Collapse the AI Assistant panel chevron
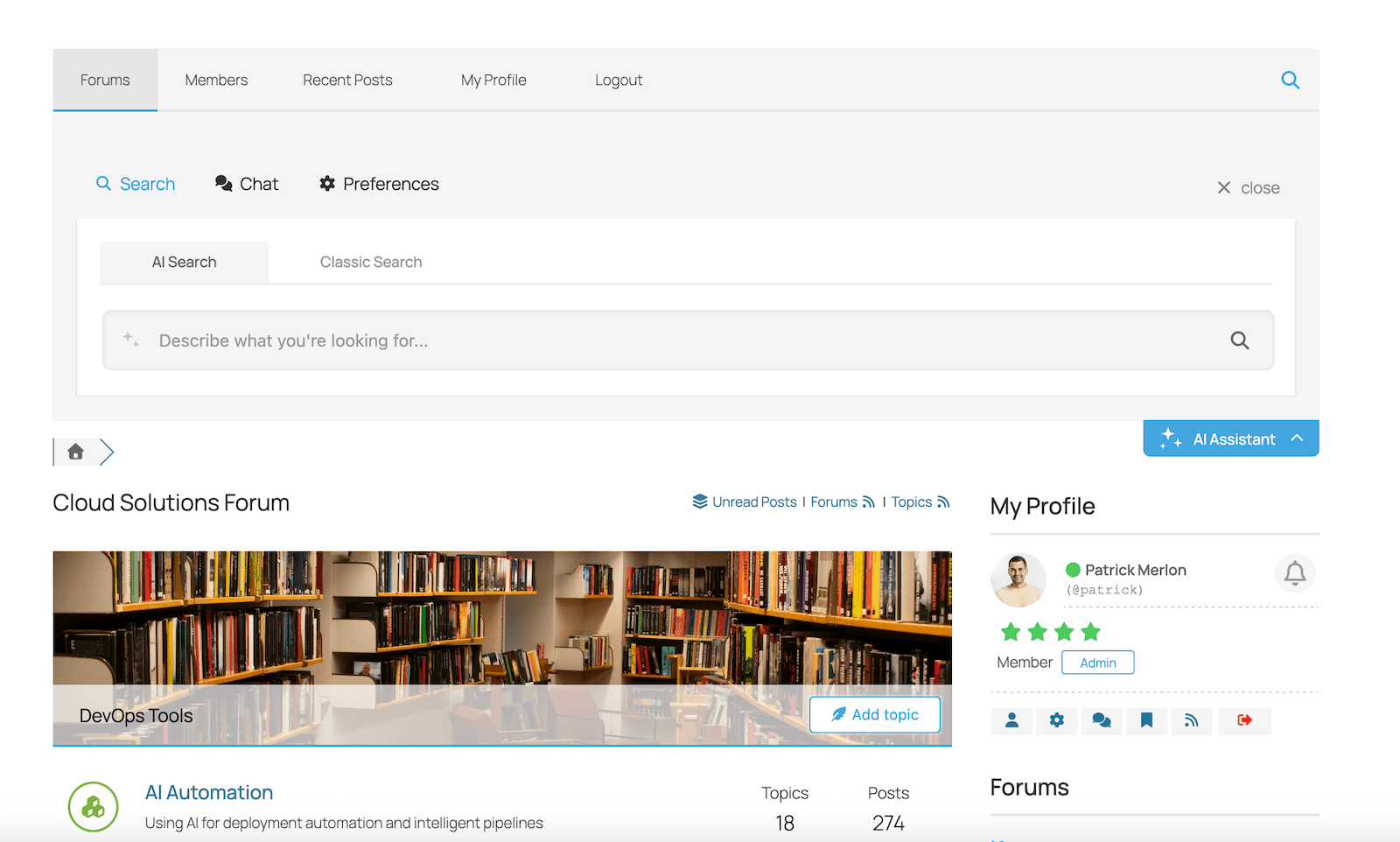The image size is (1400, 842). [1297, 438]
